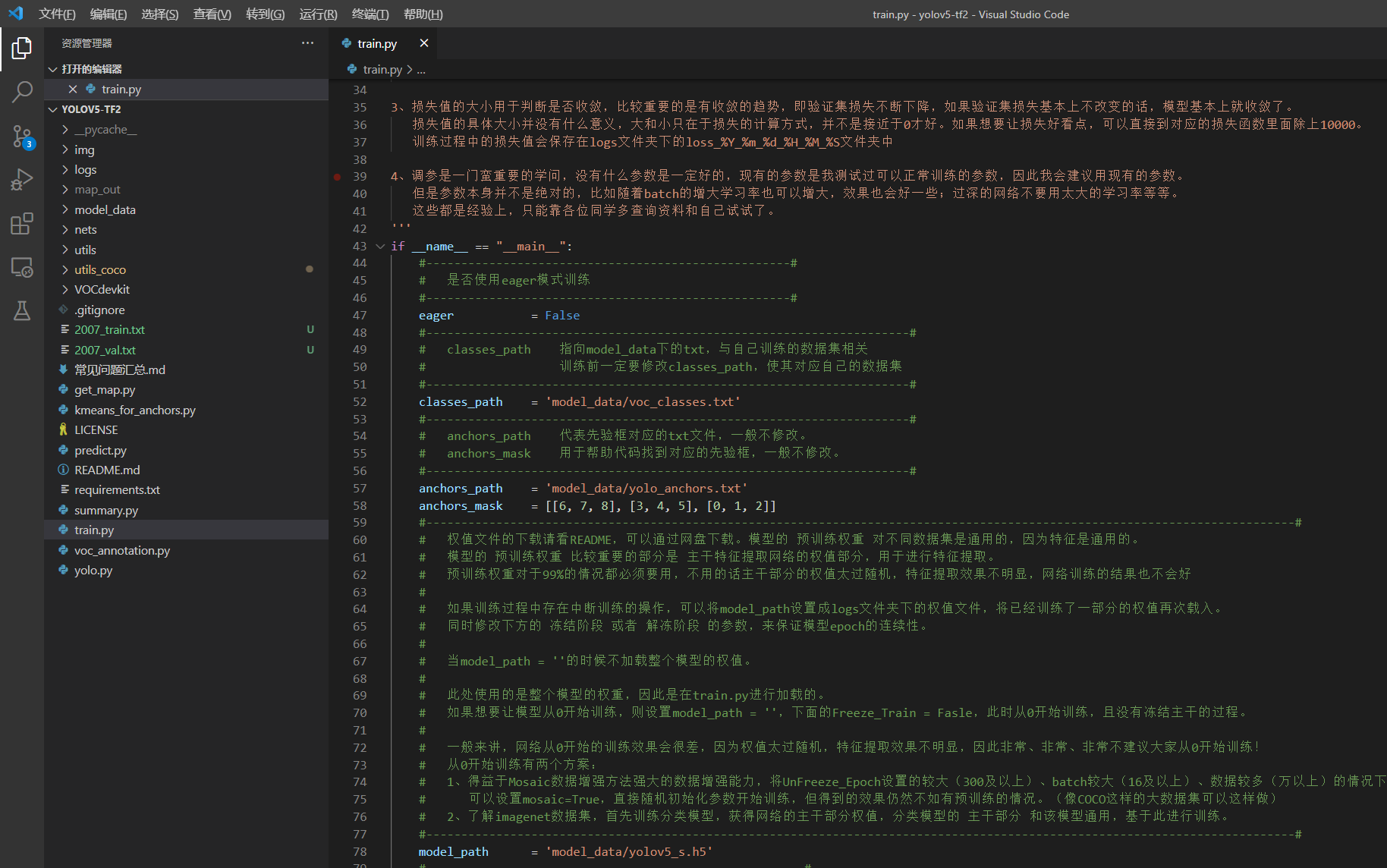Screen dimensions: 1387x868
Task: Open Run and Debug view
Action: [x=22, y=180]
